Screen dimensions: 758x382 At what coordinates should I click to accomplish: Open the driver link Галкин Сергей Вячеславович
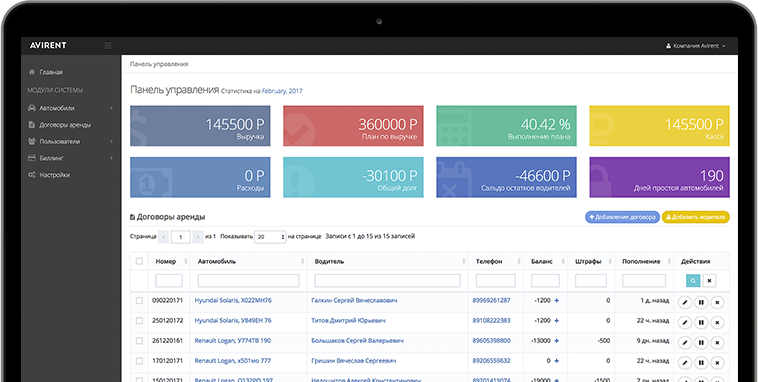[x=354, y=301]
